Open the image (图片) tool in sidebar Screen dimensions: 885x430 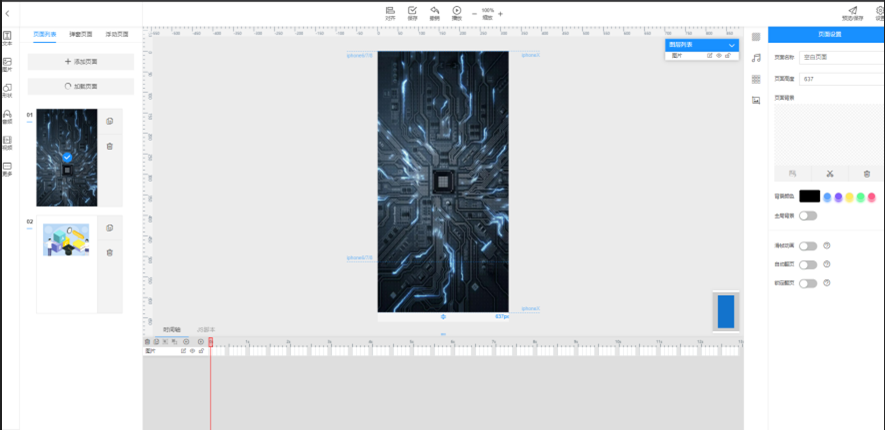pyautogui.click(x=7, y=65)
